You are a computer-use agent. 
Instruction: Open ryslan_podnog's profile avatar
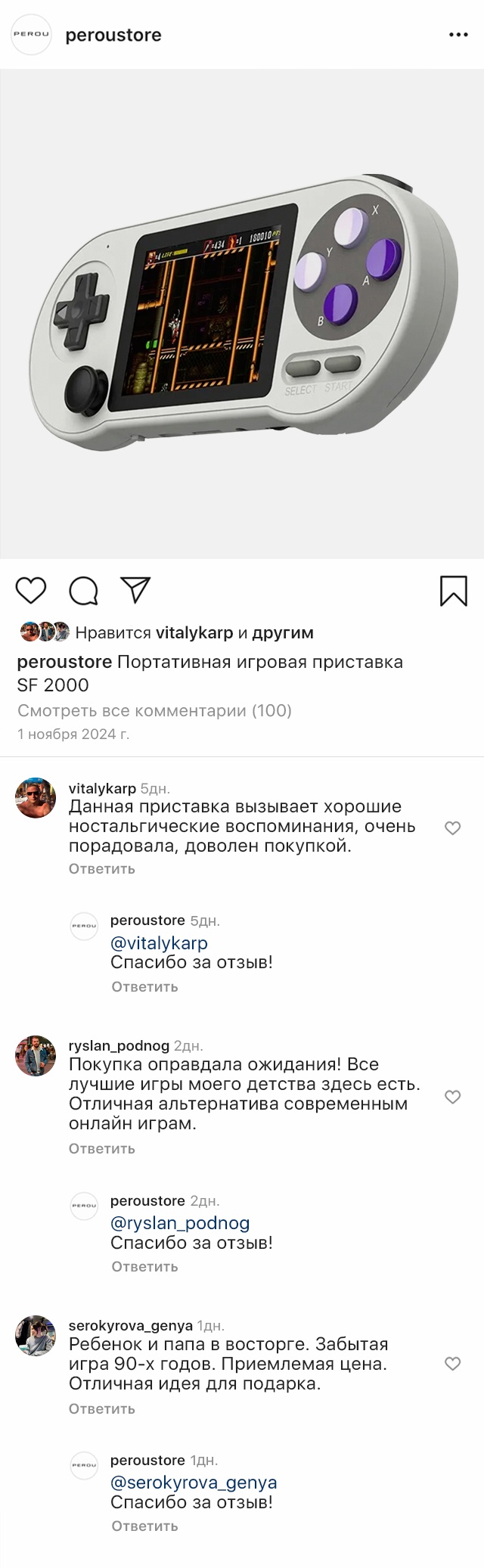36,1056
